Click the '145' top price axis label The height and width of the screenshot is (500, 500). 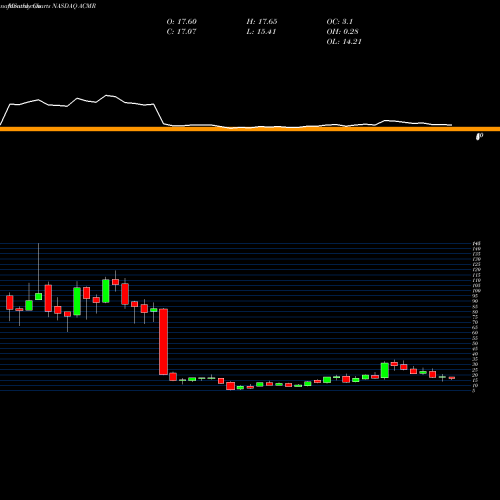pyautogui.click(x=477, y=244)
